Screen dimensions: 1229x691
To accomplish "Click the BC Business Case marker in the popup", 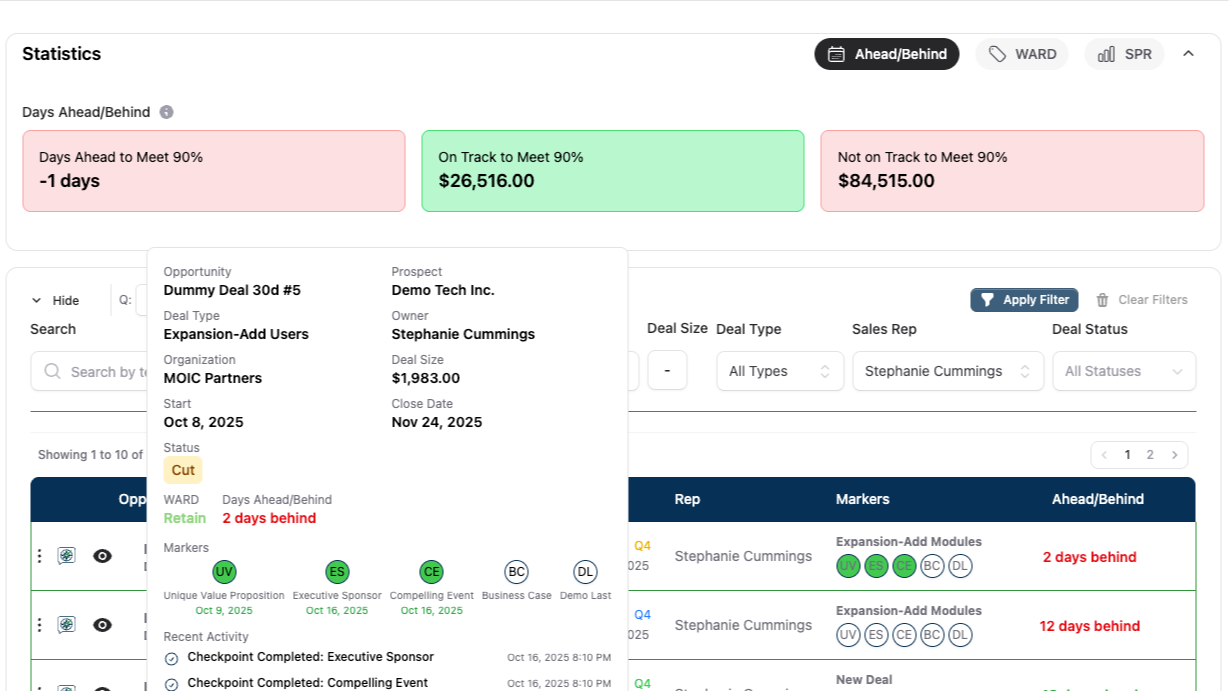I will (516, 572).
